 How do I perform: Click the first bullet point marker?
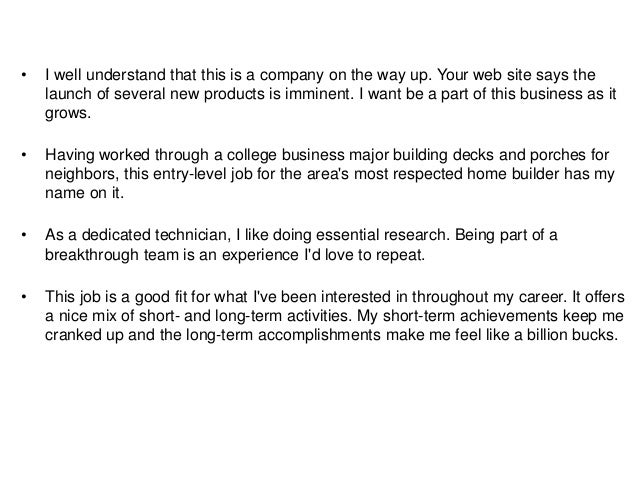click(24, 75)
